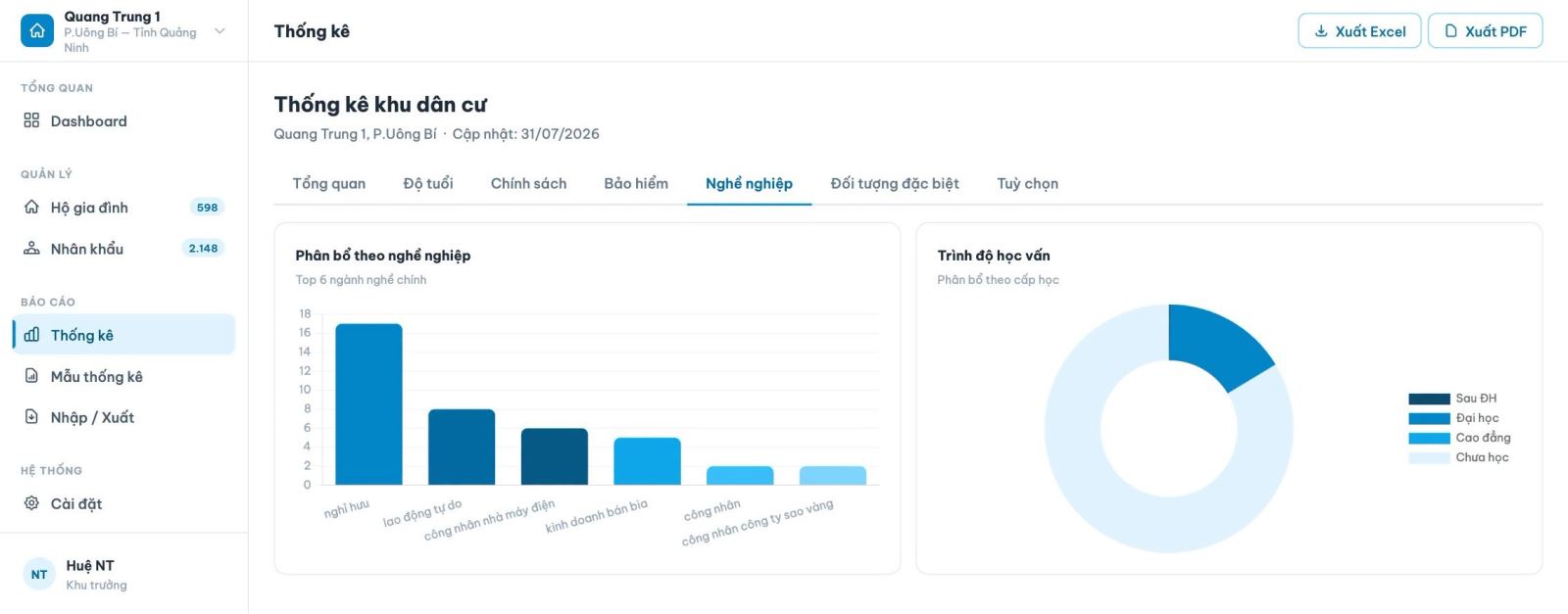Click the nghỉ hưu bar in chart
This screenshot has height=614, width=1568.
point(368,404)
